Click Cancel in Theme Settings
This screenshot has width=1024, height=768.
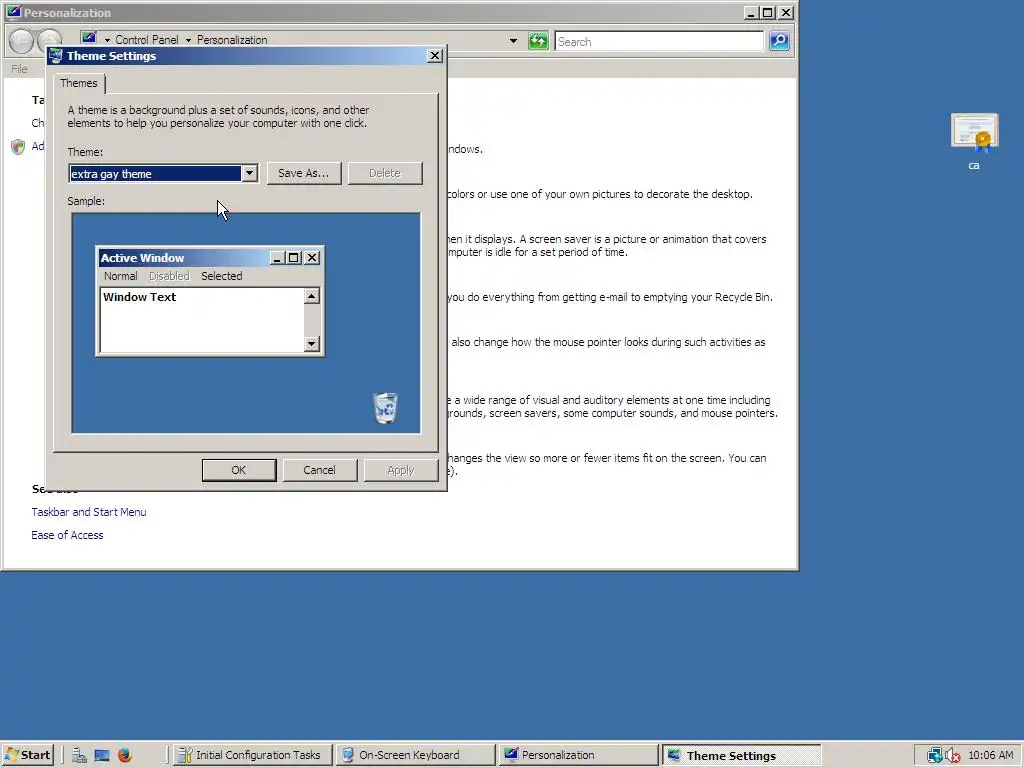pyautogui.click(x=319, y=470)
